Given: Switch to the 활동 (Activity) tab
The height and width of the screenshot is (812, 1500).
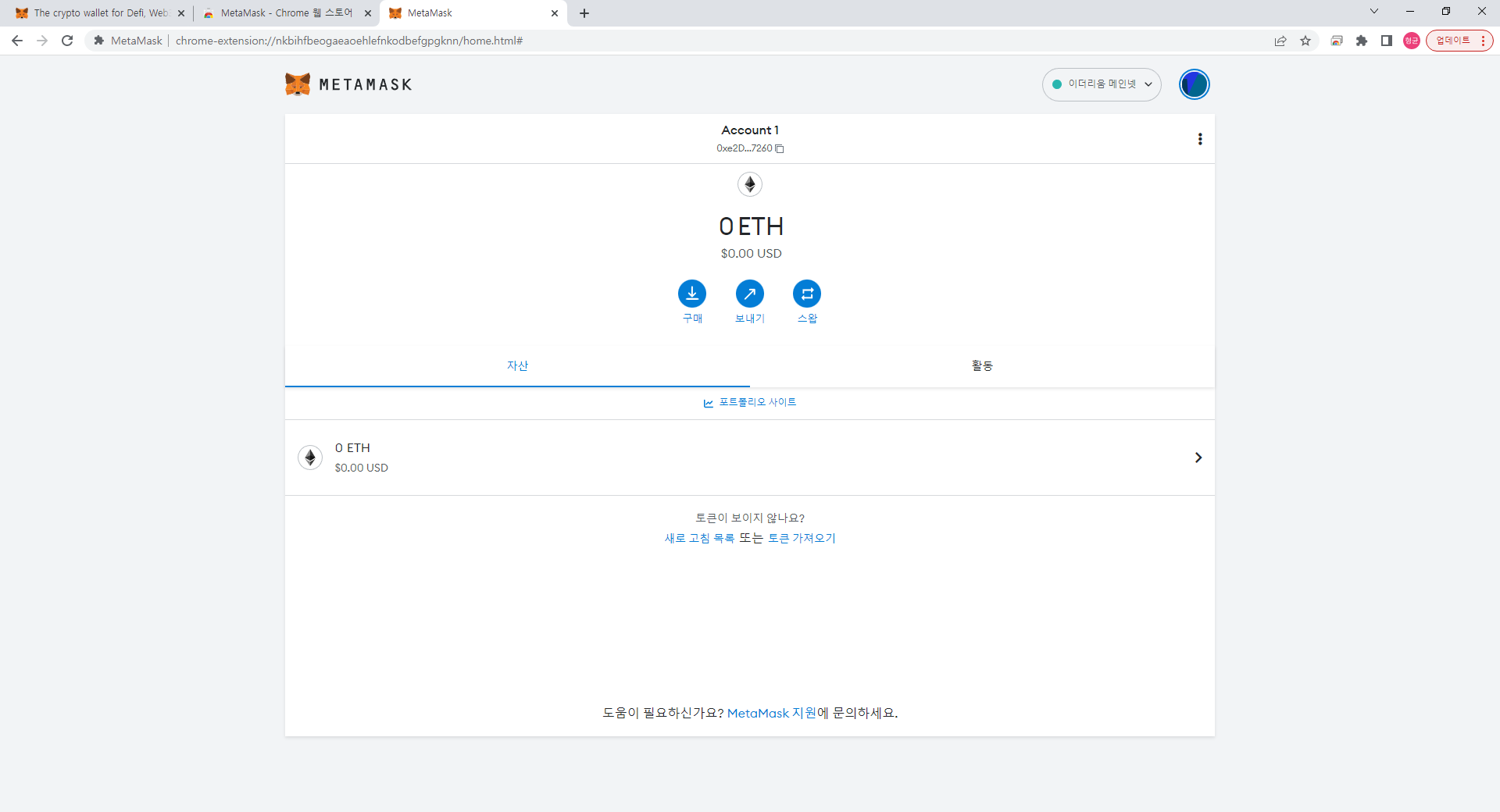Looking at the screenshot, I should (x=982, y=365).
